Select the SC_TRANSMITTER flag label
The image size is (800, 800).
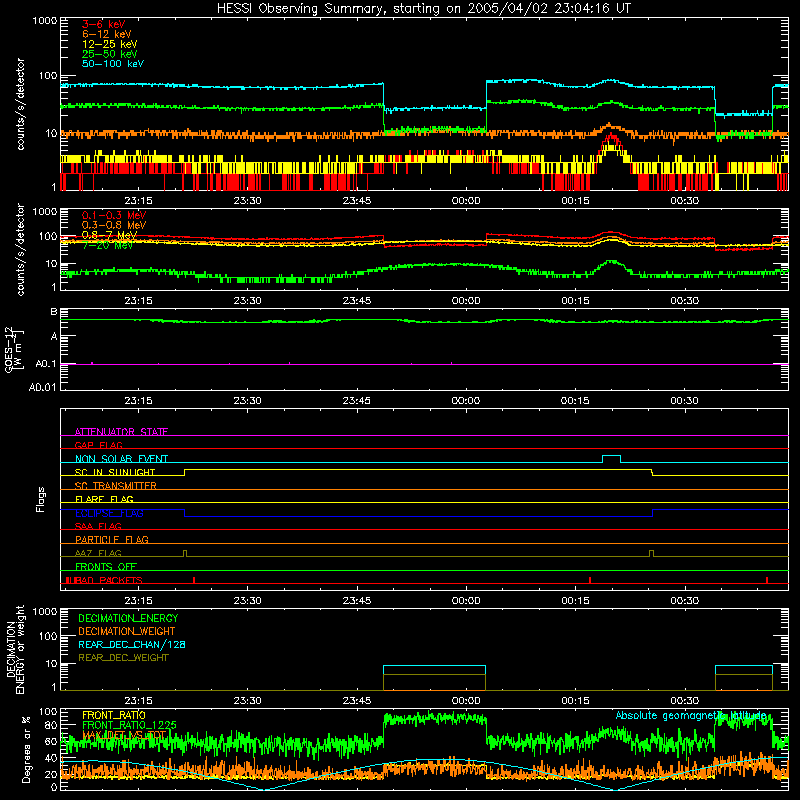point(116,486)
